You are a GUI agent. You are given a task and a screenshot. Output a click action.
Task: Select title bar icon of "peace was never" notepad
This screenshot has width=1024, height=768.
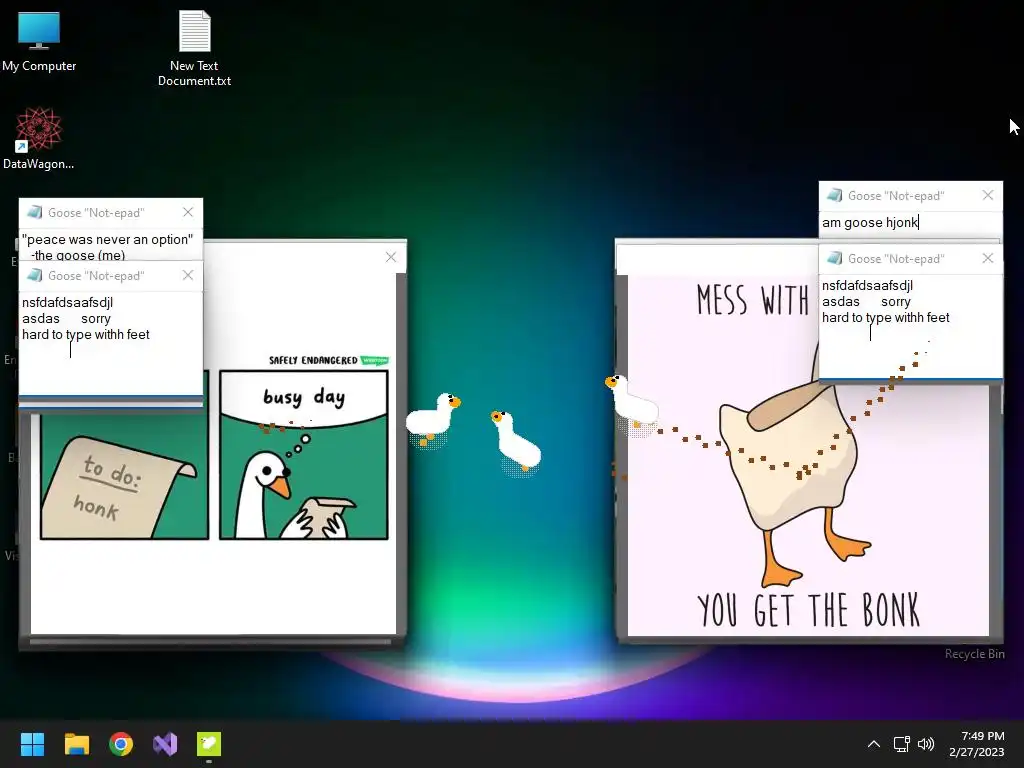coord(35,212)
